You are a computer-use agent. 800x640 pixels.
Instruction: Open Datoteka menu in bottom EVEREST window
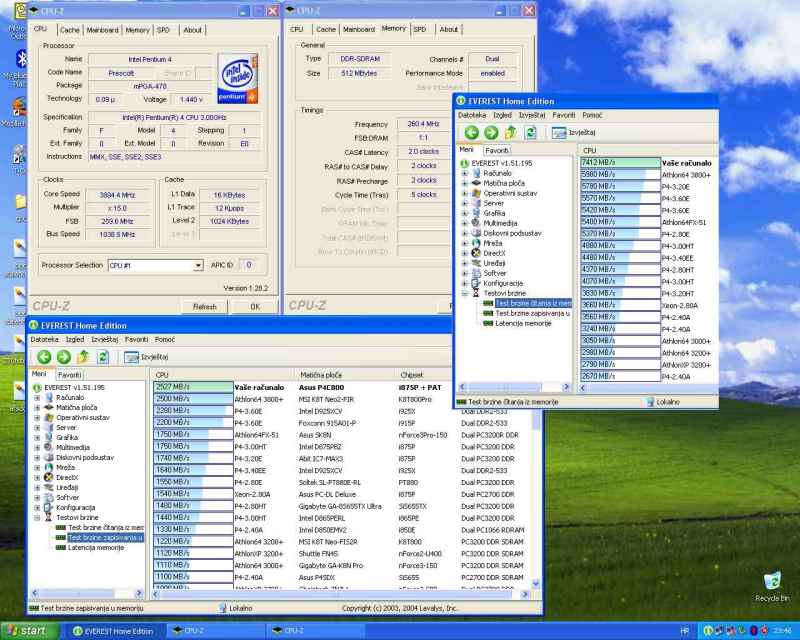(44, 339)
